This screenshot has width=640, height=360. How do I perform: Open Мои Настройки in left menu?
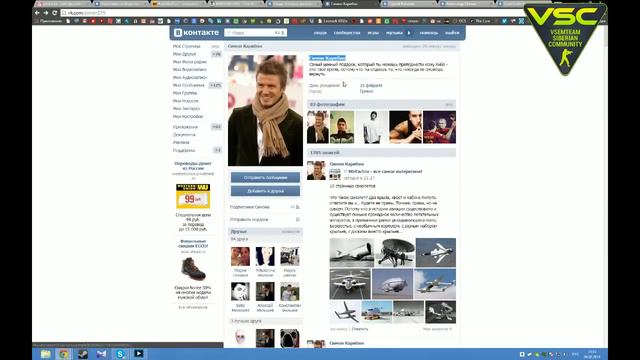[188, 116]
